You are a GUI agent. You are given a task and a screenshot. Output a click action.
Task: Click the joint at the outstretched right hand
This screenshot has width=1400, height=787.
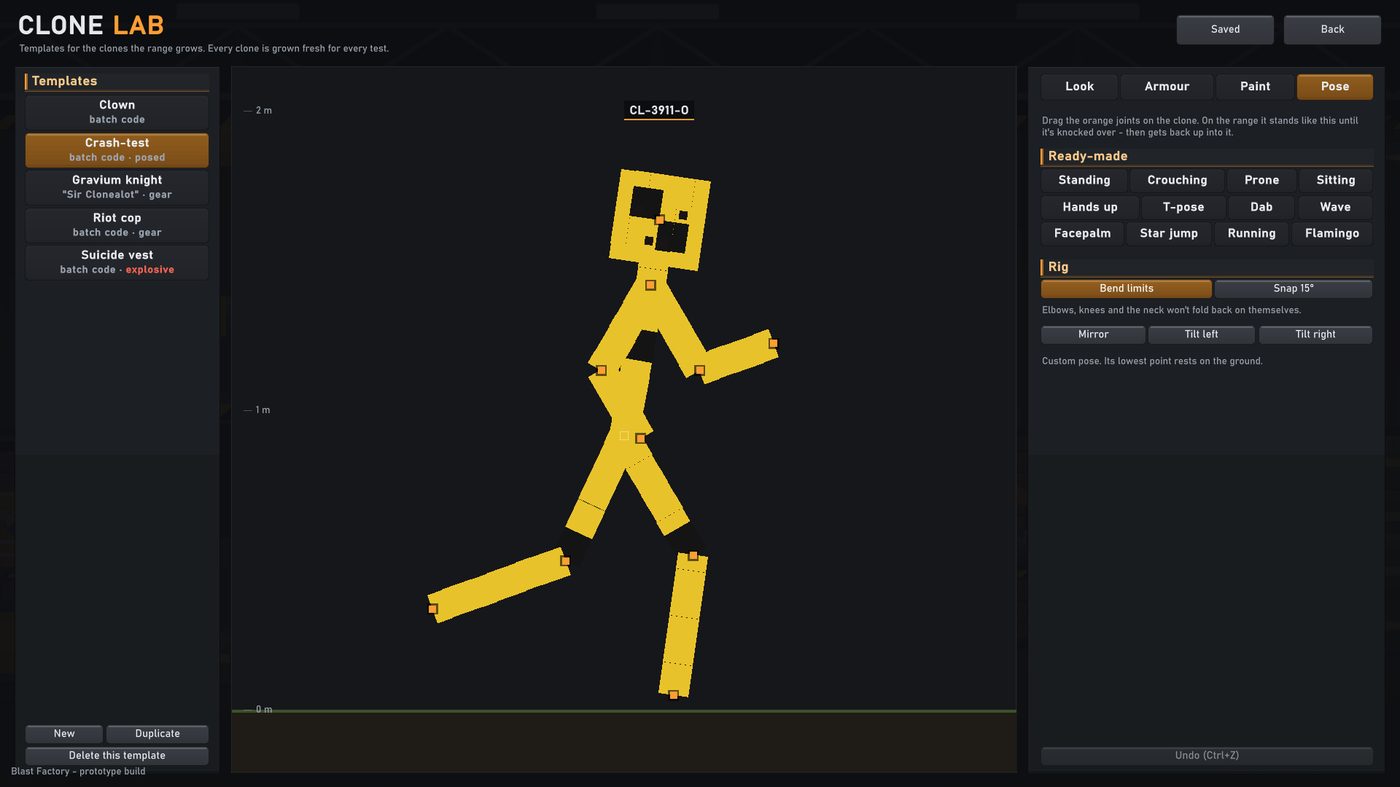click(773, 343)
